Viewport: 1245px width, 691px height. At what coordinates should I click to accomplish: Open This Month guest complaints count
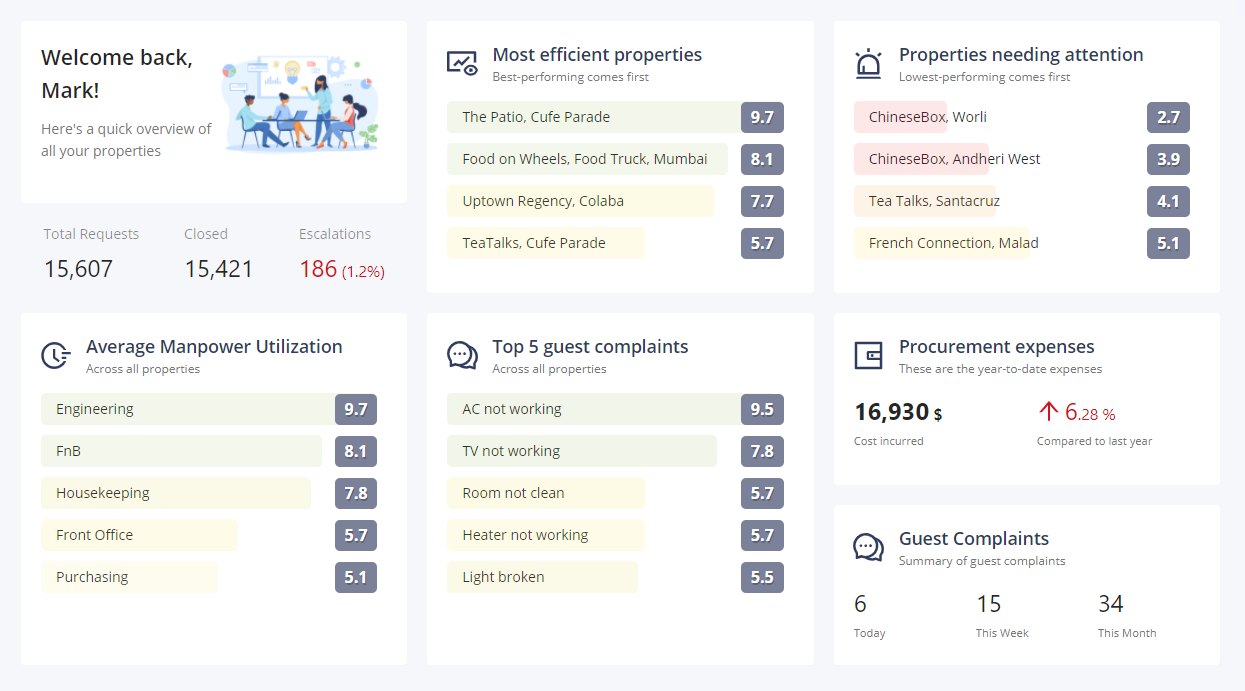click(1110, 604)
